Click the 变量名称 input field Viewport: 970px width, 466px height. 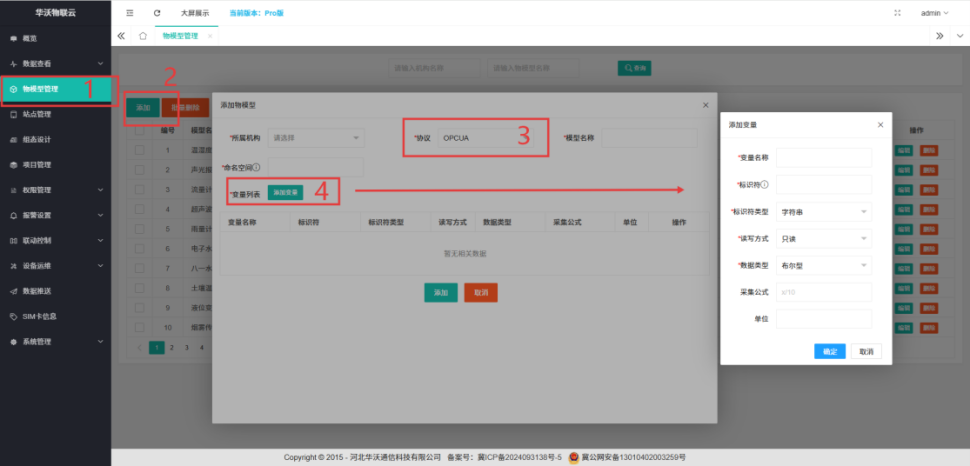[824, 158]
